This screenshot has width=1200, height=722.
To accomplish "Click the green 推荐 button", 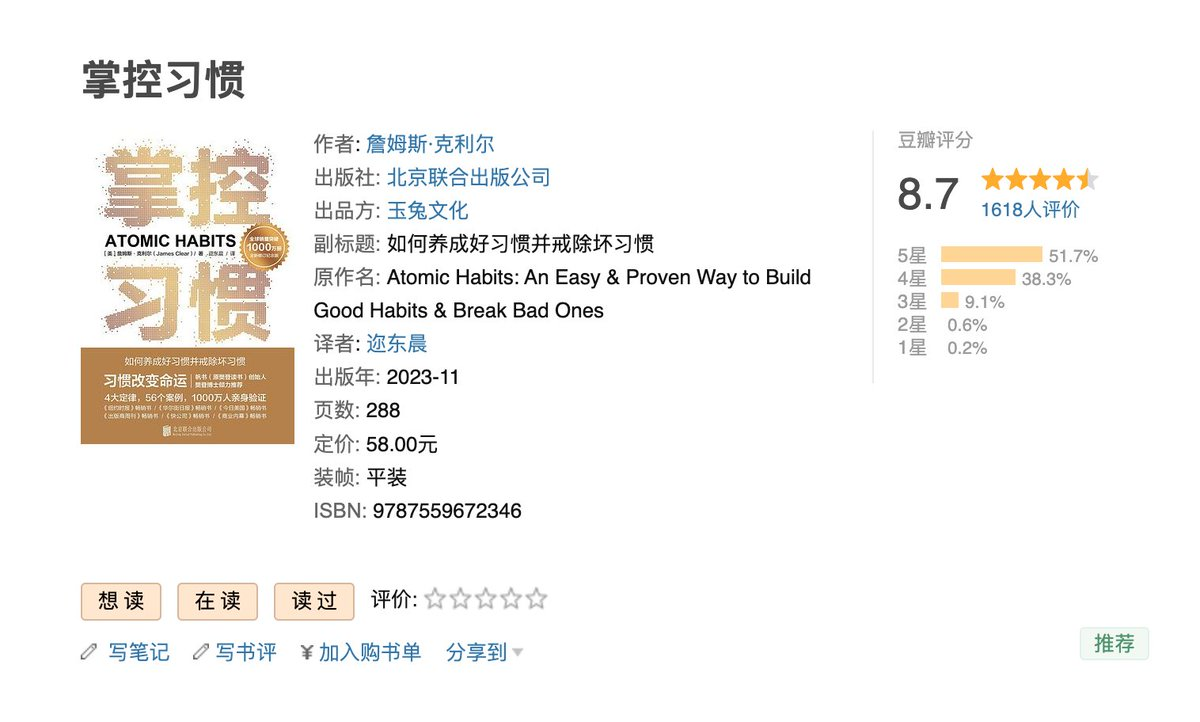I will point(1114,644).
